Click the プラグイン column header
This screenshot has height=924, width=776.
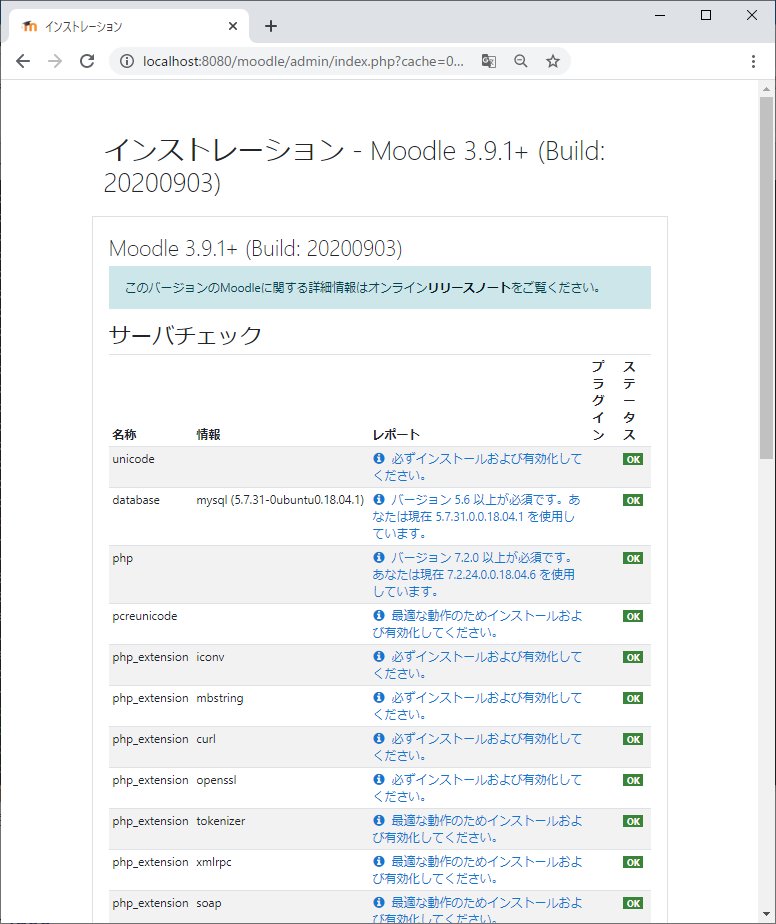(598, 400)
